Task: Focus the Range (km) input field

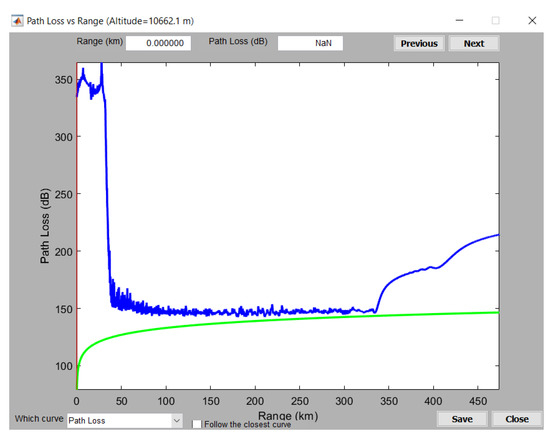Action: 159,43
